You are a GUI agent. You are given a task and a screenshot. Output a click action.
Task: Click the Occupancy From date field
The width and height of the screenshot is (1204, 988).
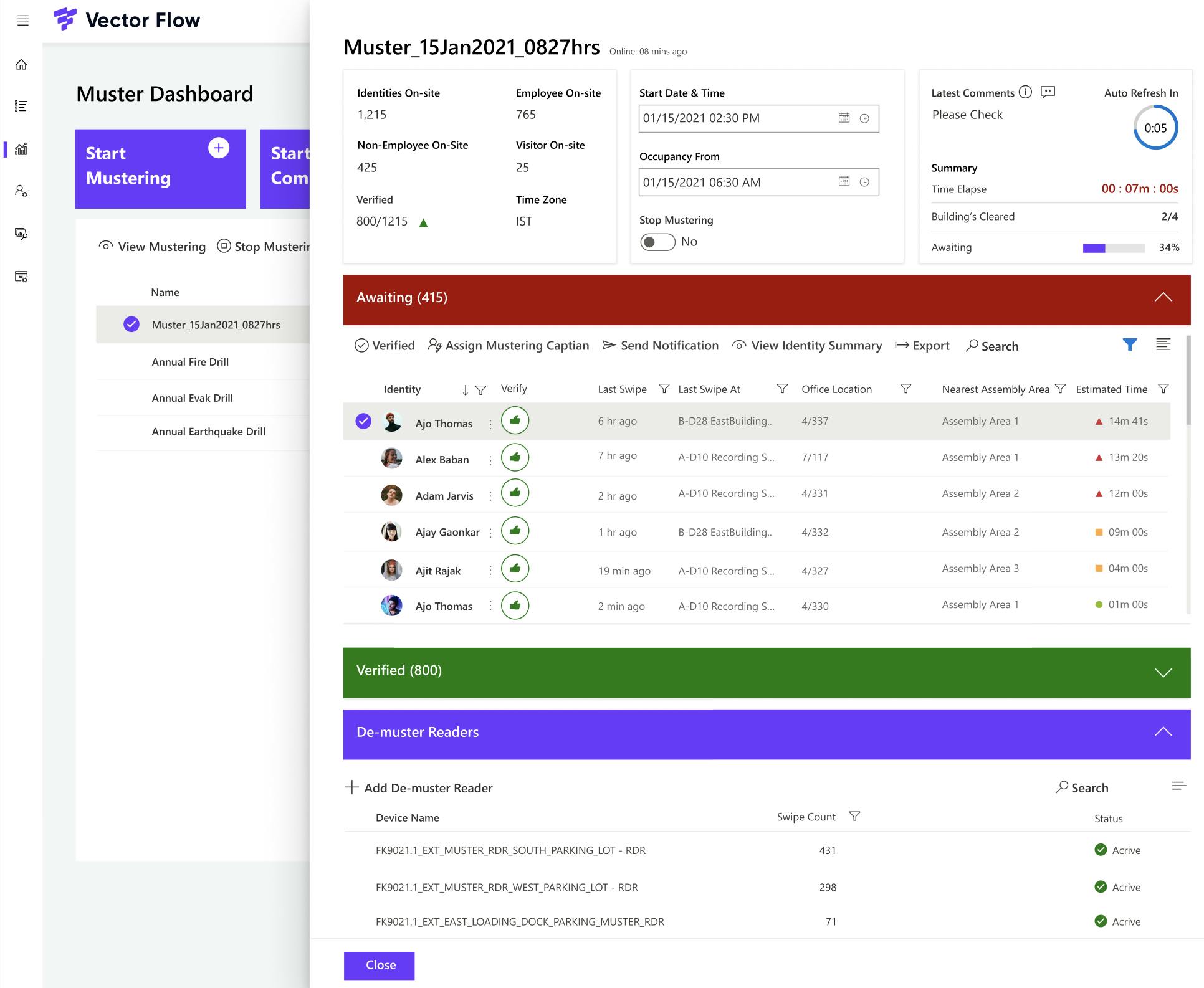click(735, 182)
